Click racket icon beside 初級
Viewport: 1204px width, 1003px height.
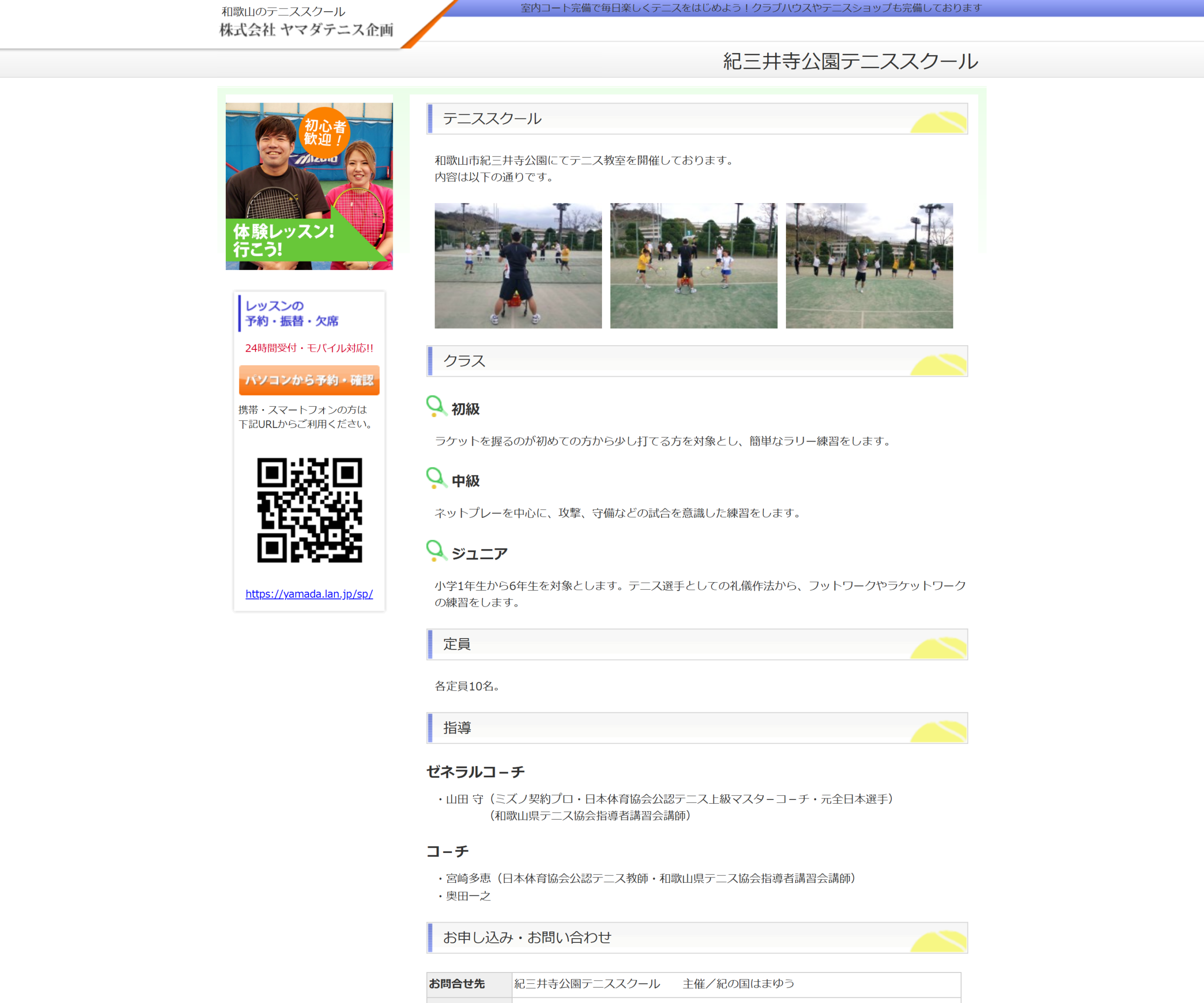pyautogui.click(x=436, y=406)
